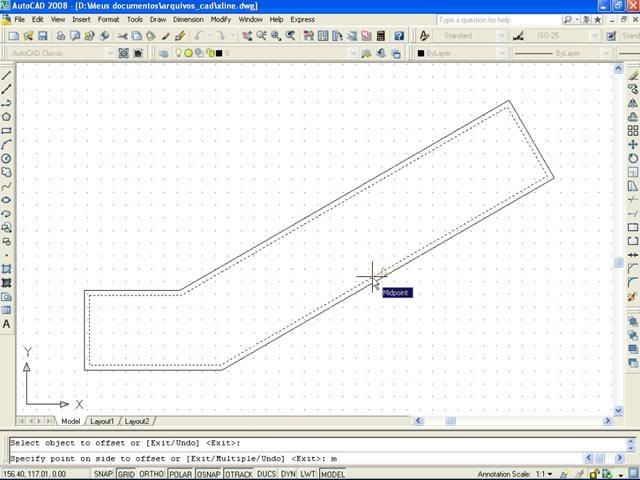Click the black ByLayer color swatch
640x480 pixels.
pyautogui.click(x=421, y=53)
